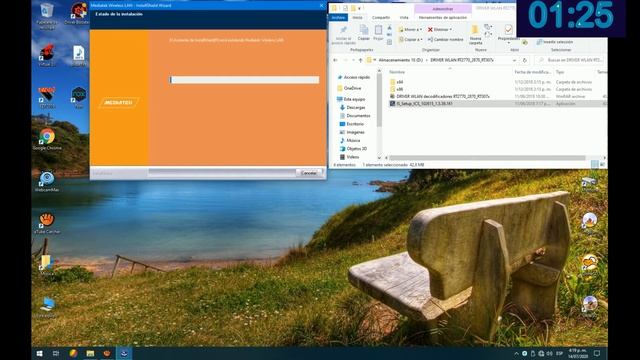Image resolution: width=640 pixels, height=360 pixels.
Task: Click the red Eliminar X icon
Action: tap(430, 29)
